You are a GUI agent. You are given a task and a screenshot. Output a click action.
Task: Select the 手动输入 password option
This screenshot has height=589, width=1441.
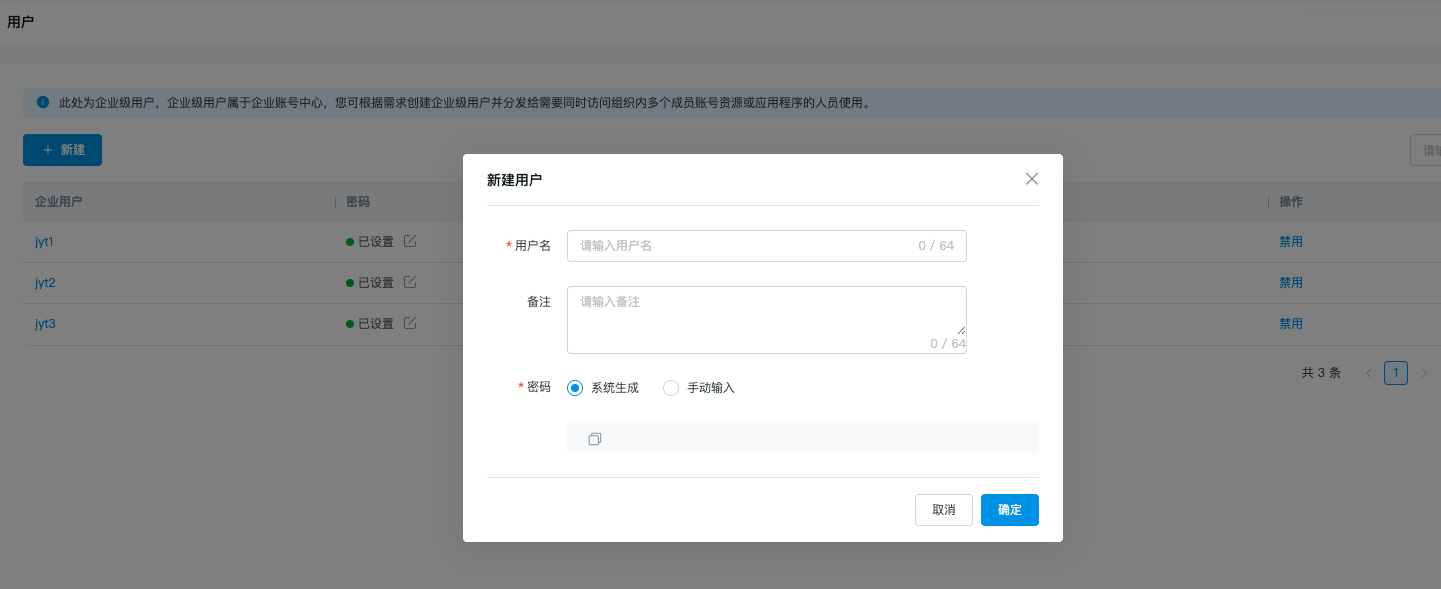671,388
